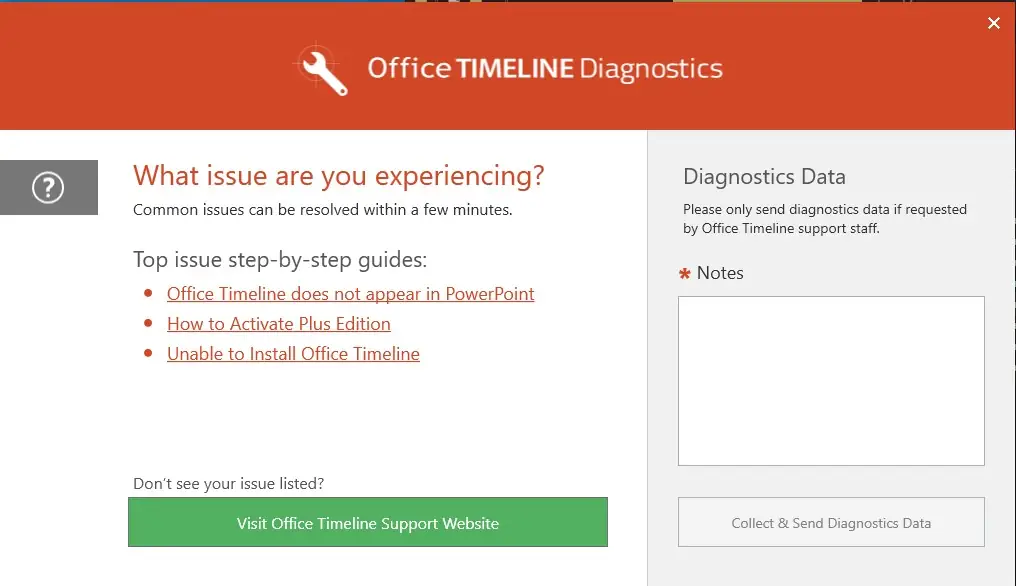Open the 'Unable to Install Office Timeline' guide
This screenshot has height=586, width=1016.
[293, 354]
